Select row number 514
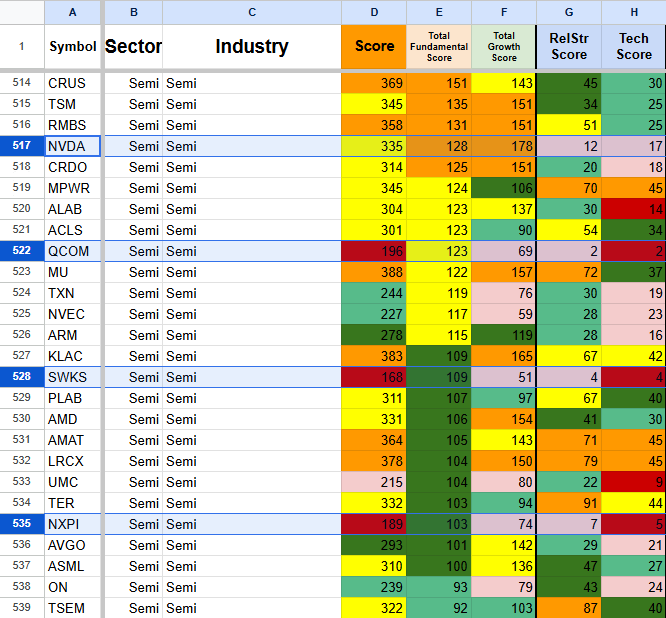The image size is (666, 618). [x=22, y=83]
